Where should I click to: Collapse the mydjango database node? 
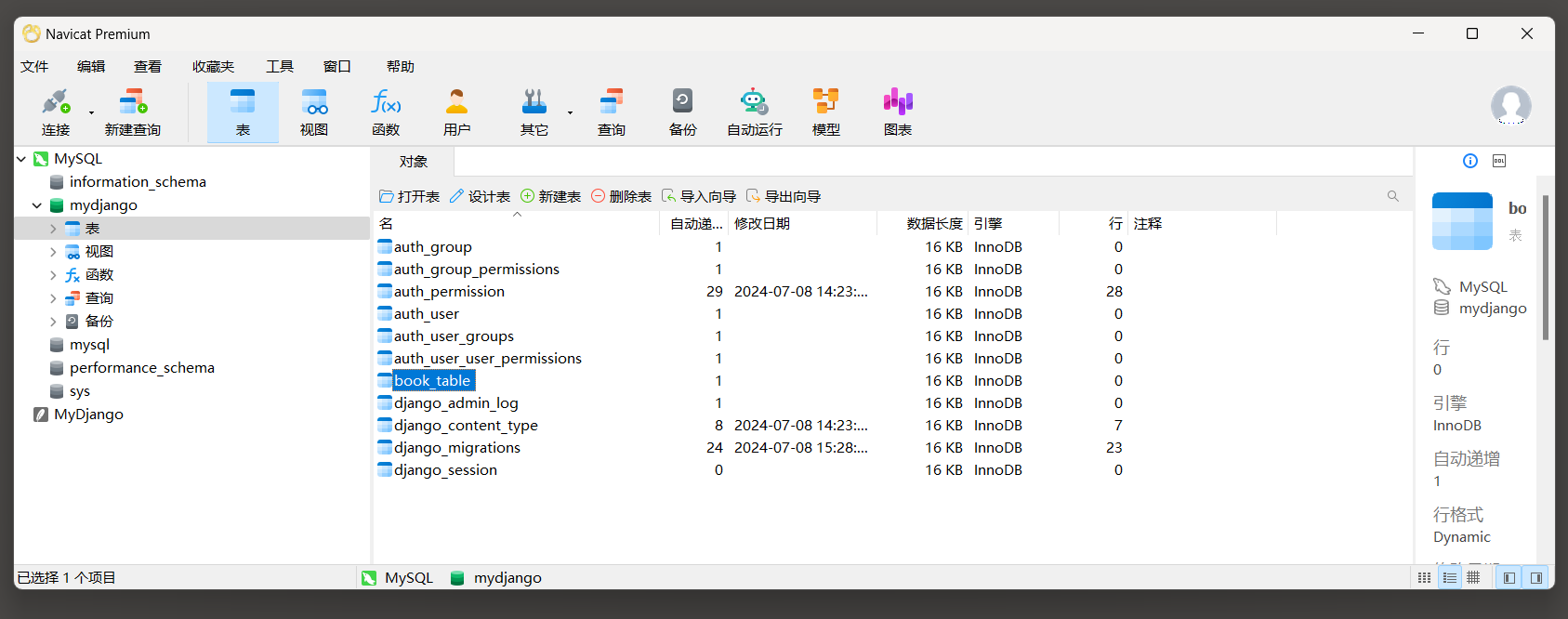(x=37, y=205)
